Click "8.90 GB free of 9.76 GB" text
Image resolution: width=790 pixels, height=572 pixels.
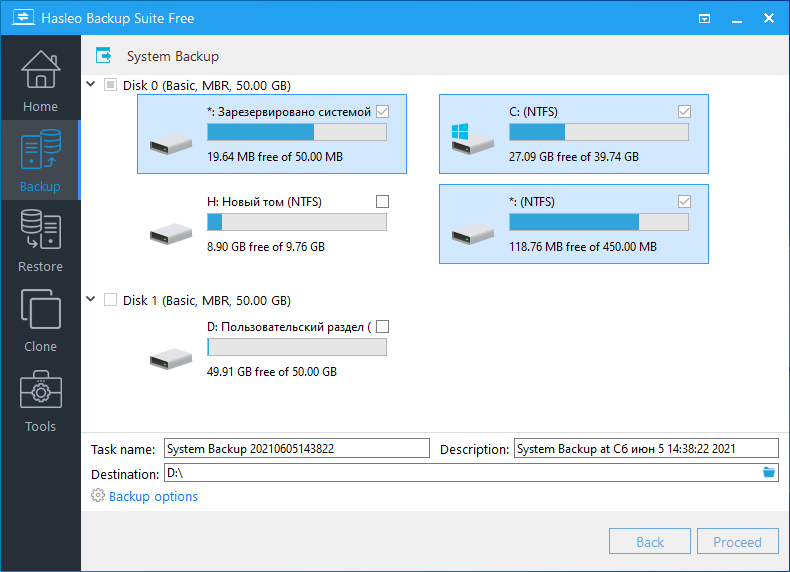pyautogui.click(x=266, y=247)
